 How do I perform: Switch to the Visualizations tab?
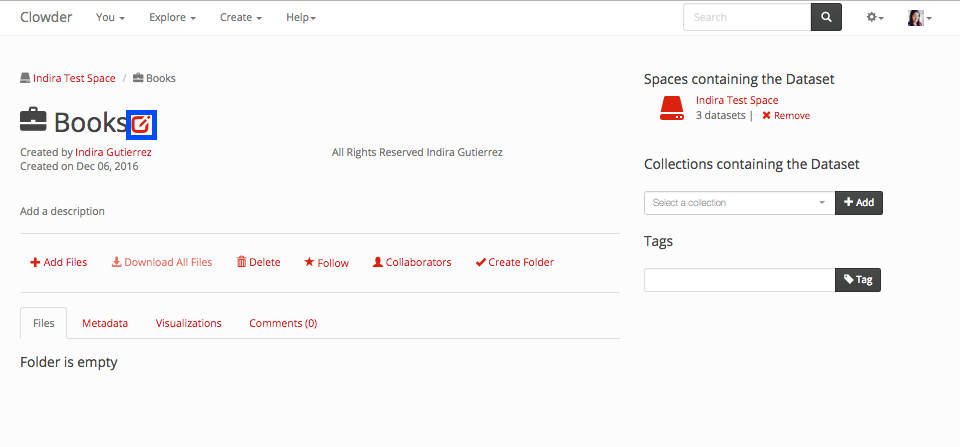pyautogui.click(x=188, y=323)
